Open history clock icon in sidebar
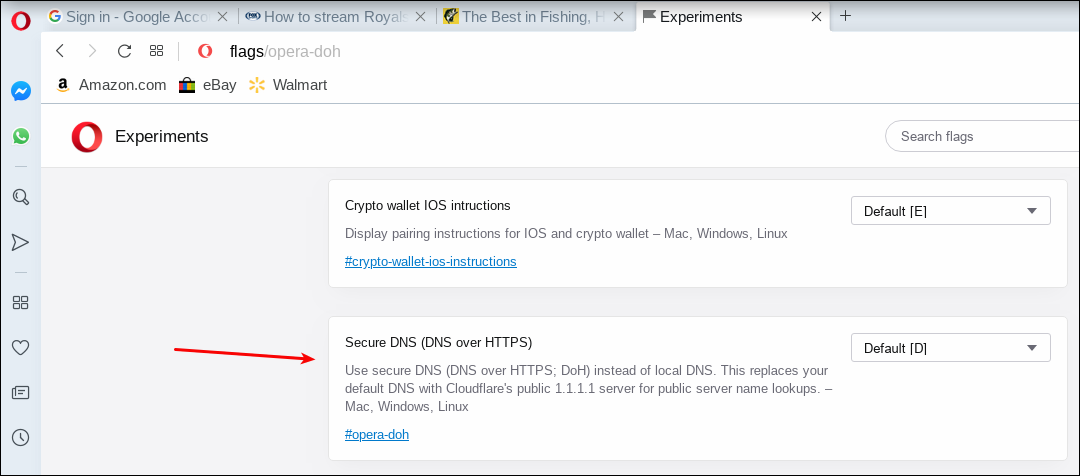This screenshot has width=1080, height=476. click(x=21, y=437)
